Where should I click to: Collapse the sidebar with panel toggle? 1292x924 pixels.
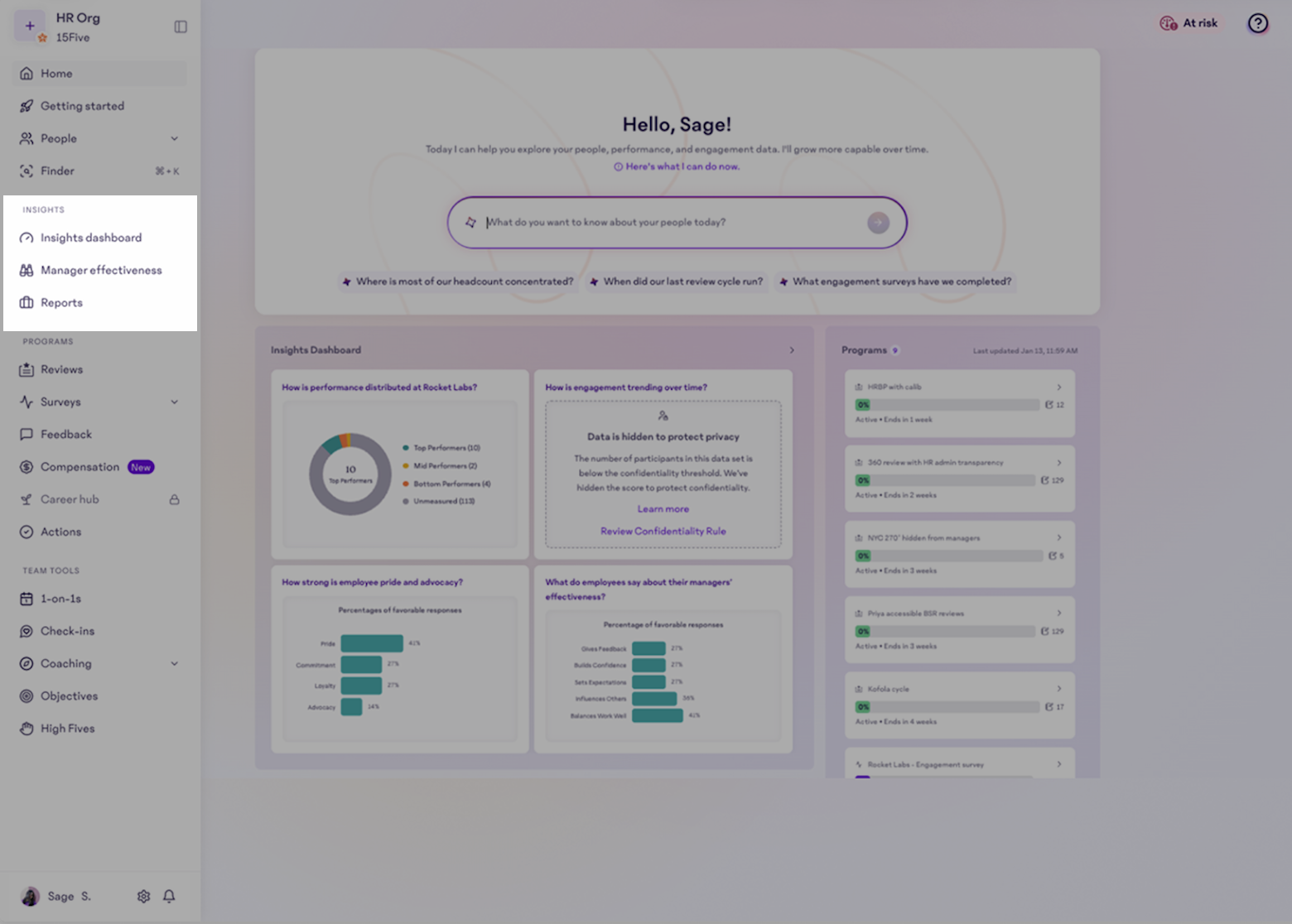coord(181,26)
